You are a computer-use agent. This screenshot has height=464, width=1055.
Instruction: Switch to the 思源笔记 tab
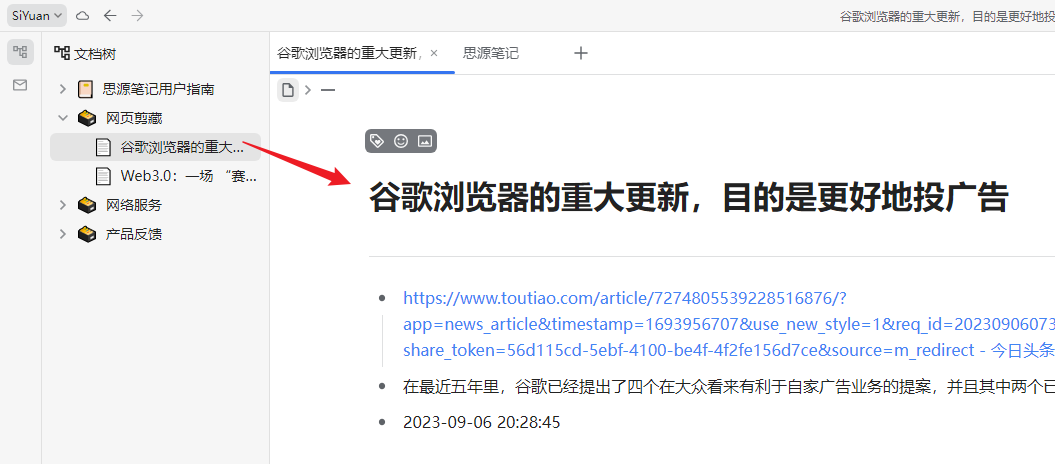click(491, 53)
